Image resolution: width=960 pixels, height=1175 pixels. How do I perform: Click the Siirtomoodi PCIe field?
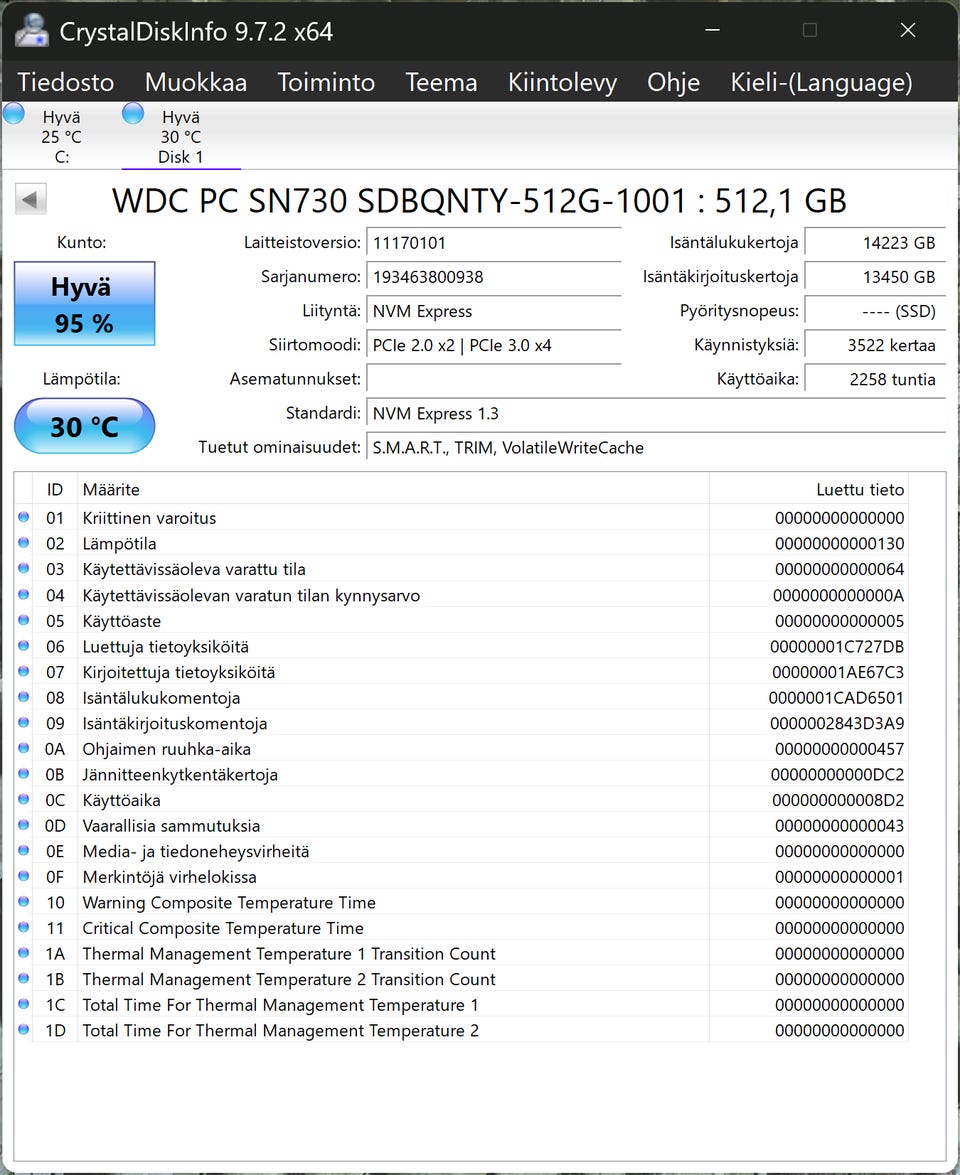pos(494,345)
